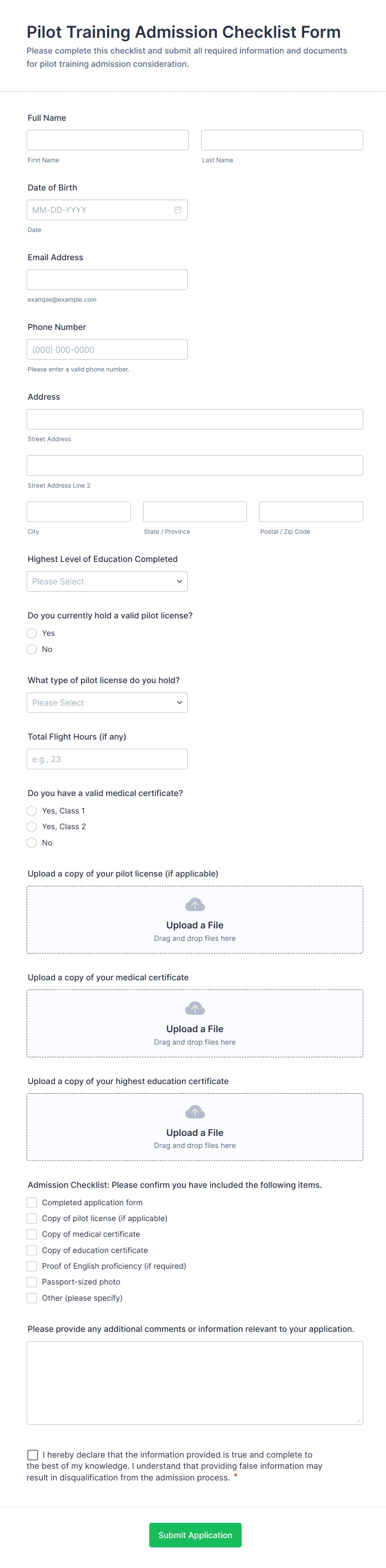Click the Email Address input box
The width and height of the screenshot is (386, 1568).
[x=107, y=280]
